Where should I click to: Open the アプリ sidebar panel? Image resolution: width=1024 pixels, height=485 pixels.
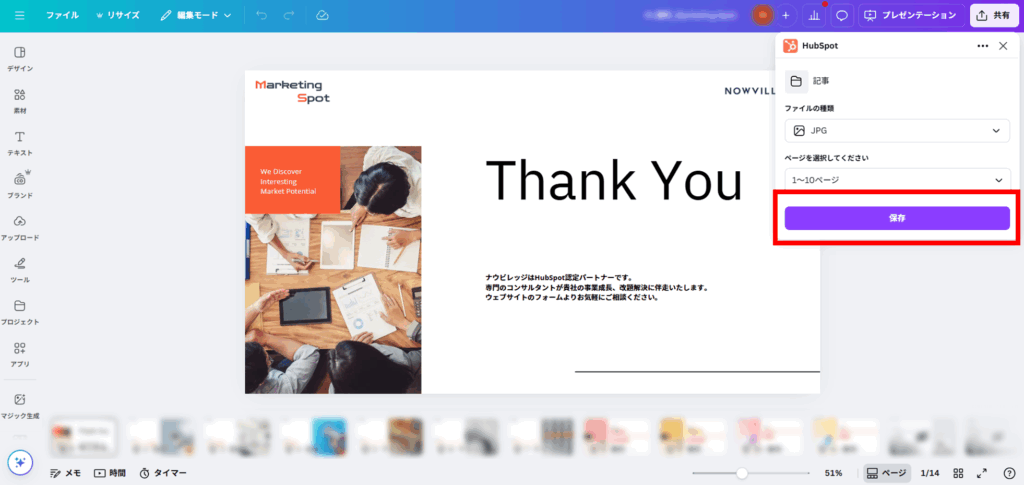pyautogui.click(x=20, y=354)
